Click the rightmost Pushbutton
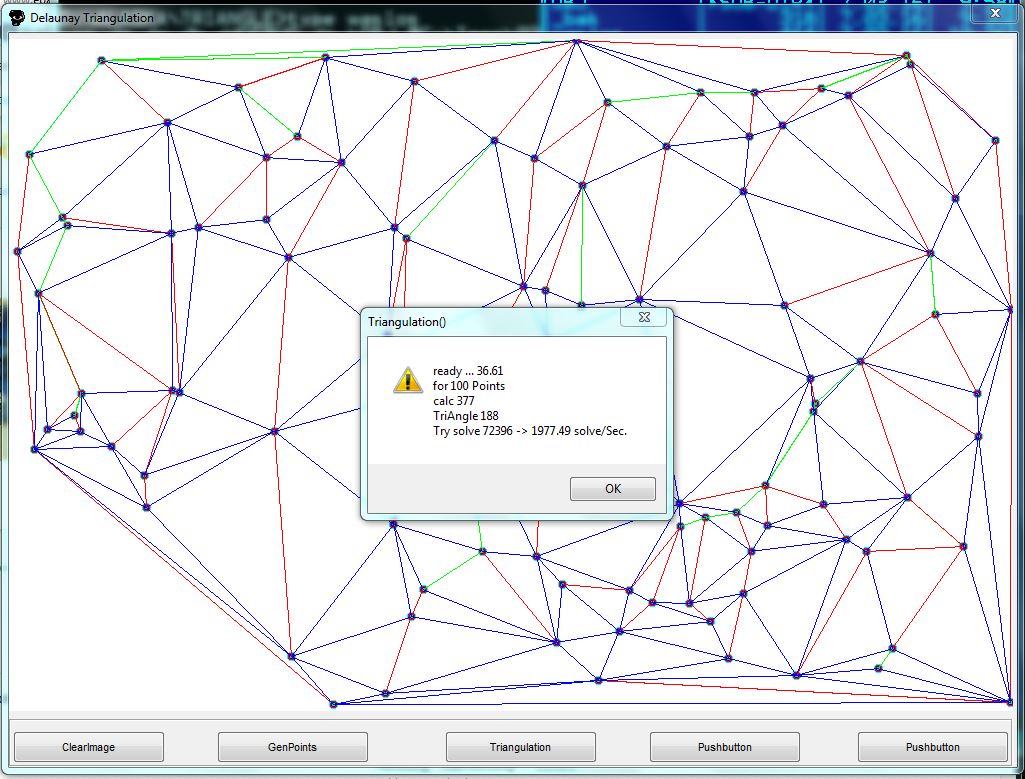Viewport: 1025px width, 779px height. (932, 747)
